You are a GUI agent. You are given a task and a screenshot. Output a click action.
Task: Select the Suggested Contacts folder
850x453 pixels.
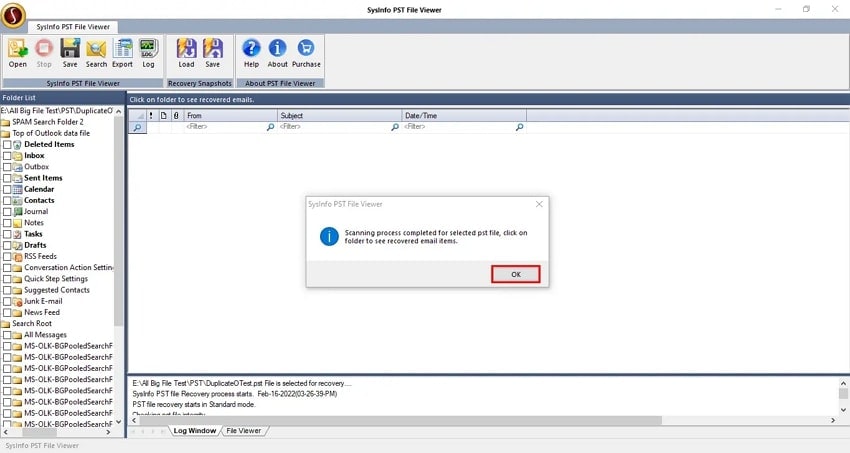(57, 290)
